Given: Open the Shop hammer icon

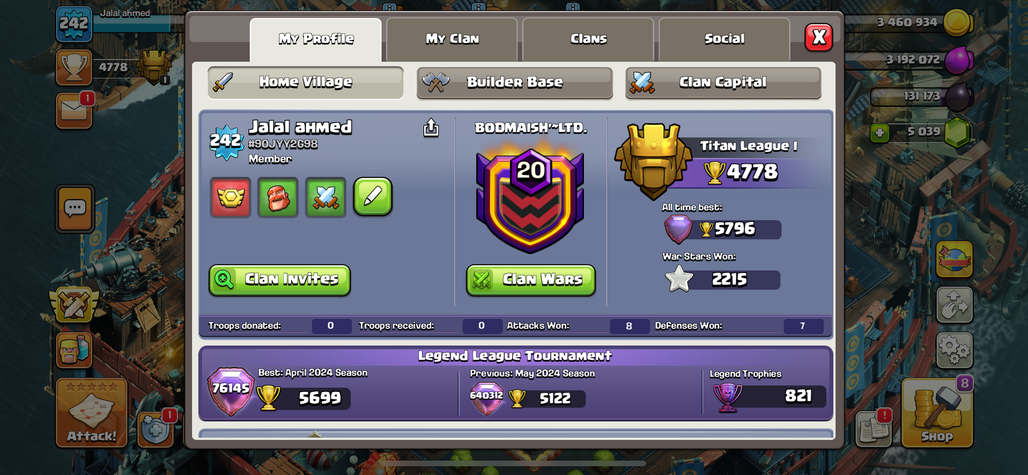Looking at the screenshot, I should 937,412.
